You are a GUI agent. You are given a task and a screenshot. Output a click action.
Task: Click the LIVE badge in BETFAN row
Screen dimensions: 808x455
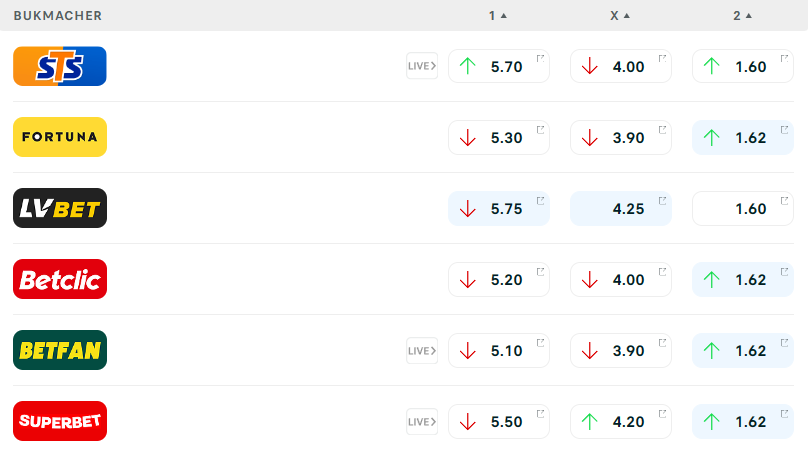point(422,350)
